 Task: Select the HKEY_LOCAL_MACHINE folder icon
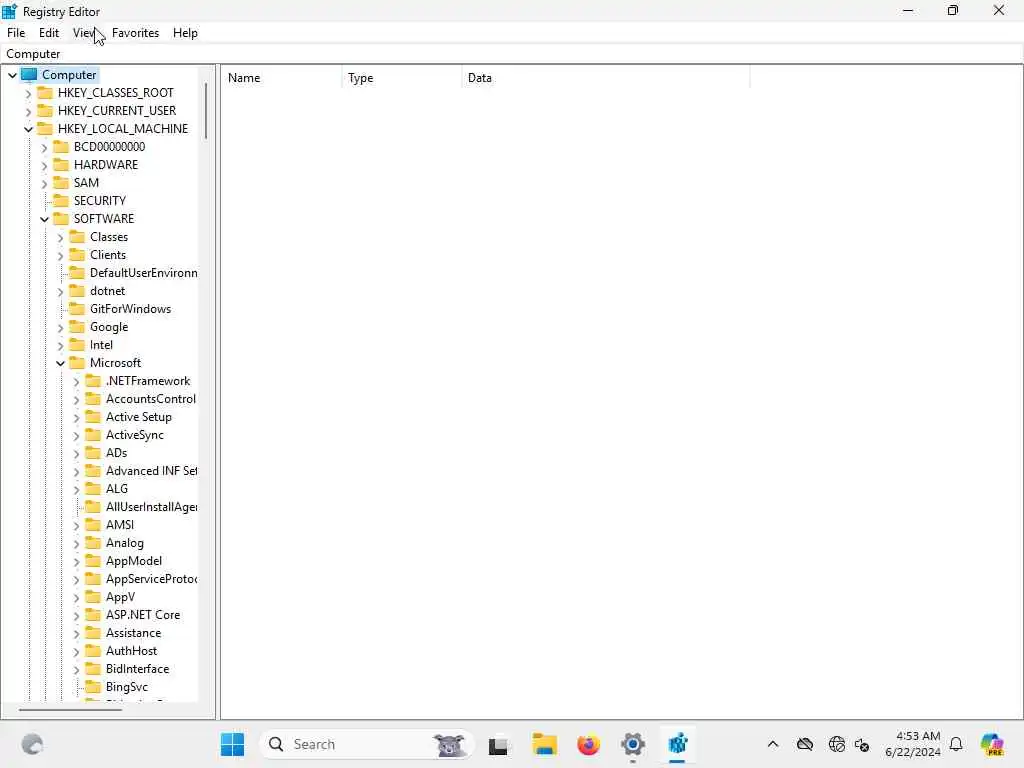click(45, 128)
